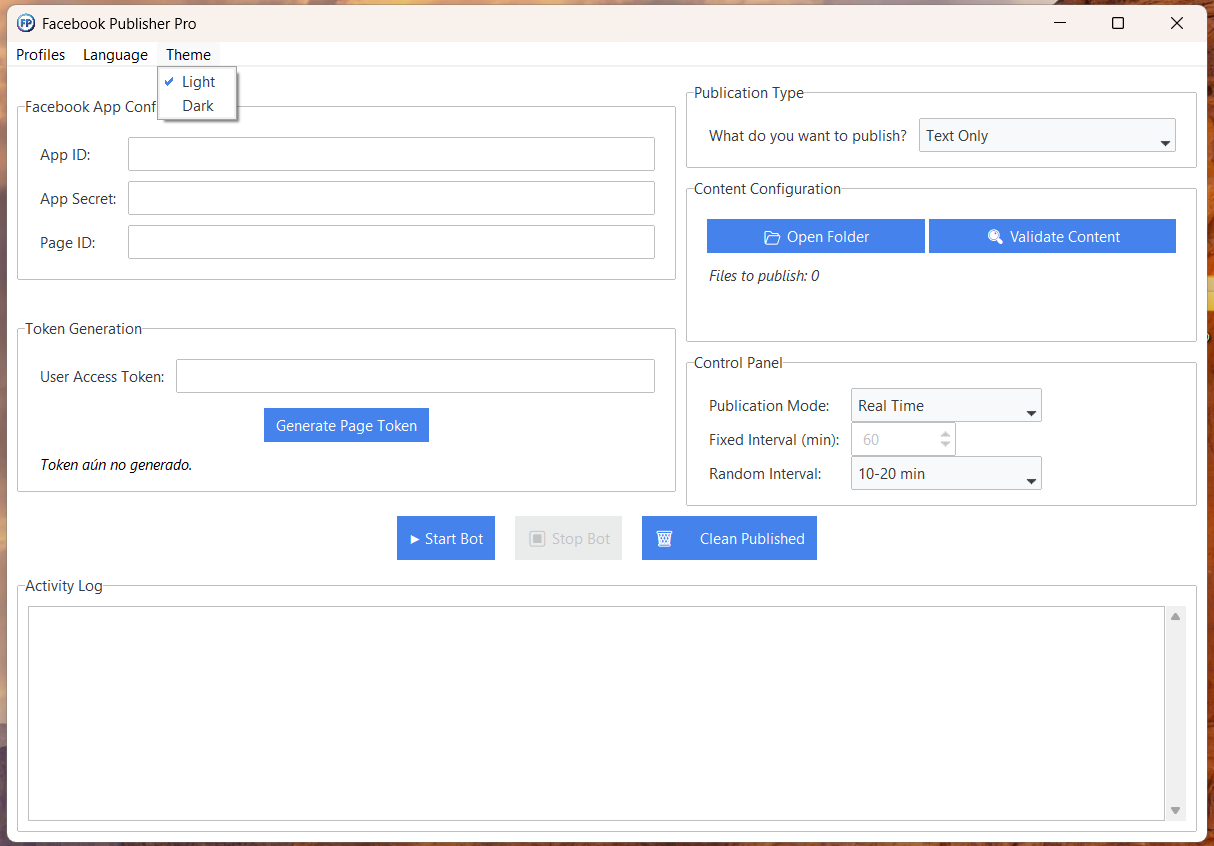1214x846 pixels.
Task: Click the folder icon on Open Folder
Action: tap(771, 237)
